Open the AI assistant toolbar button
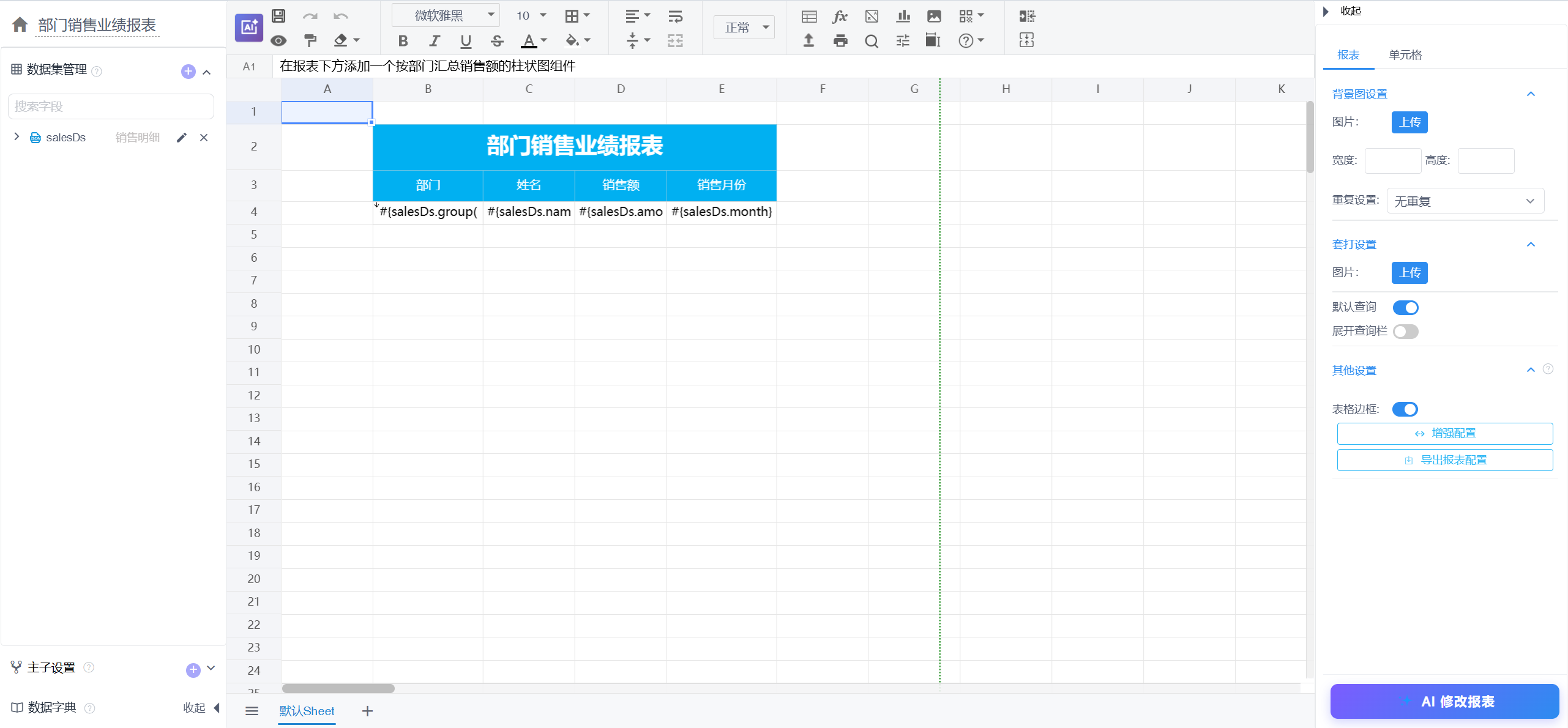This screenshot has width=1568, height=728. (248, 28)
